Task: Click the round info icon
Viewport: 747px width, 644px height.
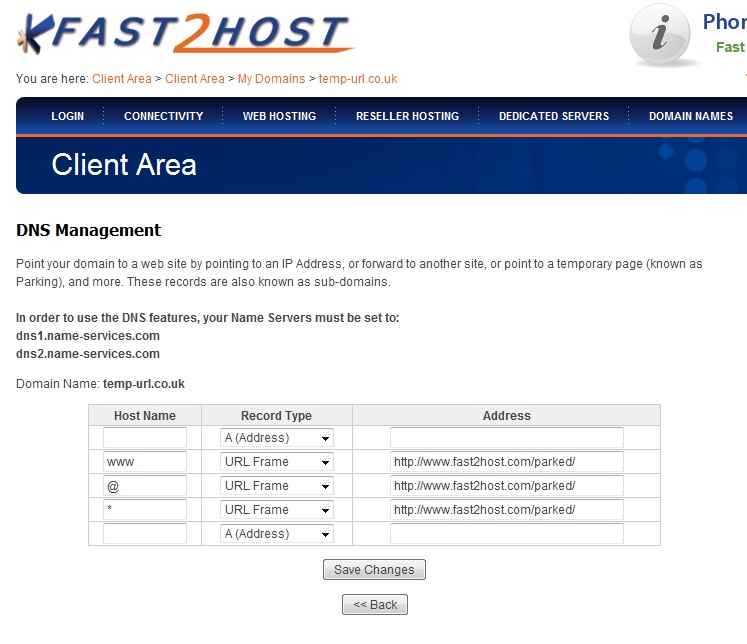Action: pyautogui.click(x=660, y=34)
